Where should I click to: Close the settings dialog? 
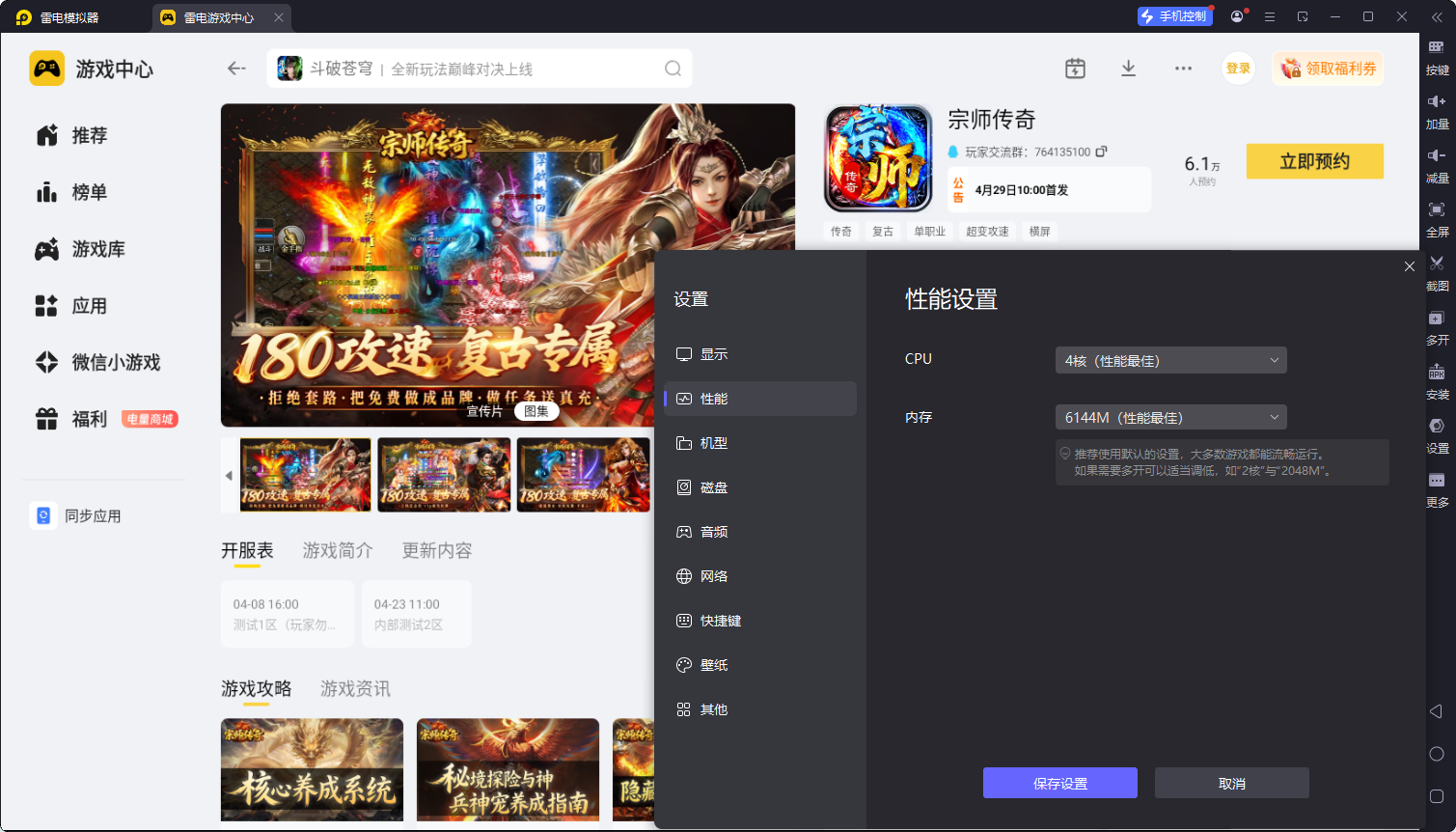1410,266
